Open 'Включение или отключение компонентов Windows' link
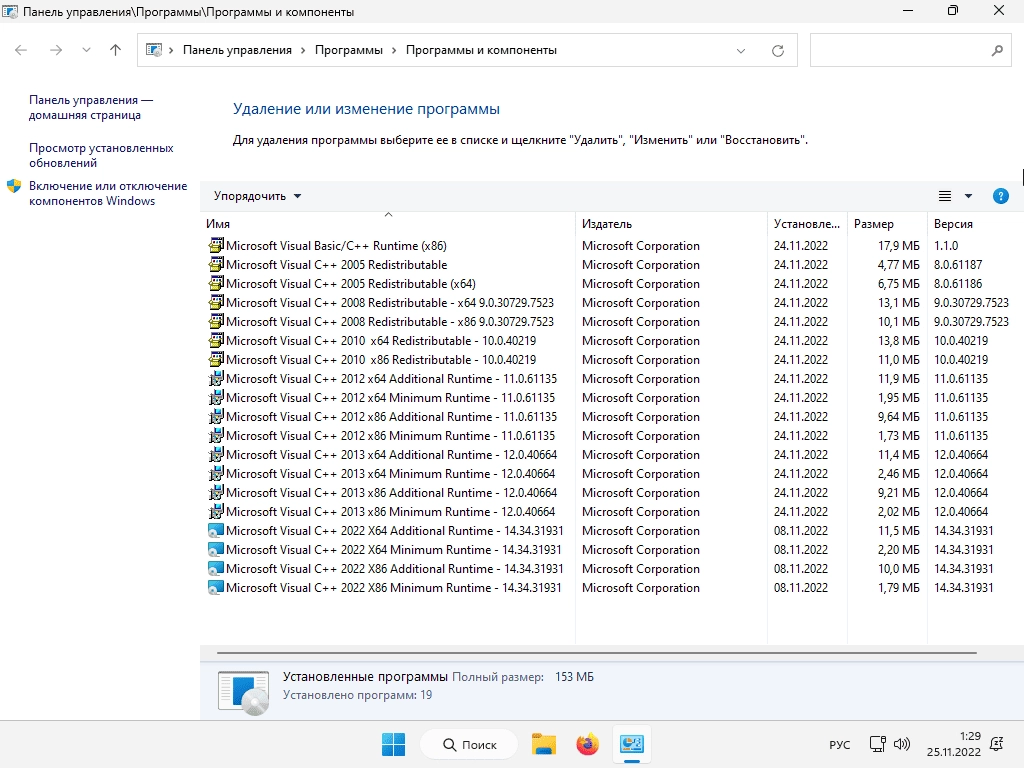The image size is (1024, 768). tap(108, 193)
